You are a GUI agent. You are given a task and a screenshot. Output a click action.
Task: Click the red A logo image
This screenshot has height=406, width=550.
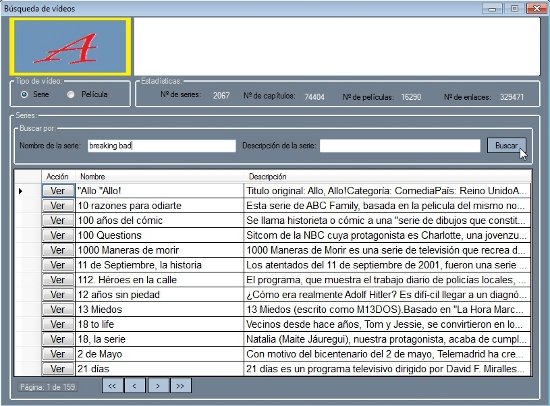[70, 47]
